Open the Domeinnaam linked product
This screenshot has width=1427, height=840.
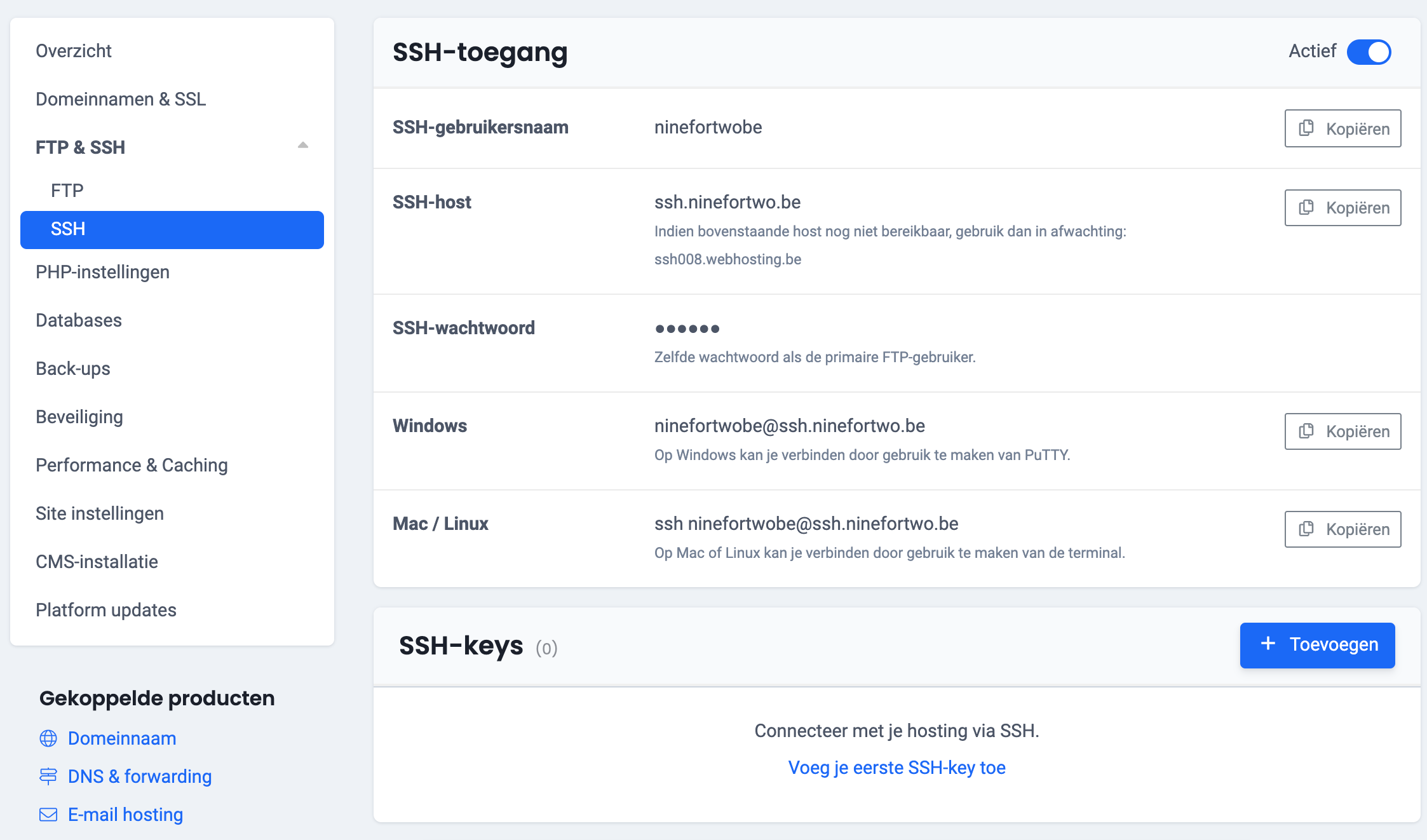(x=121, y=738)
